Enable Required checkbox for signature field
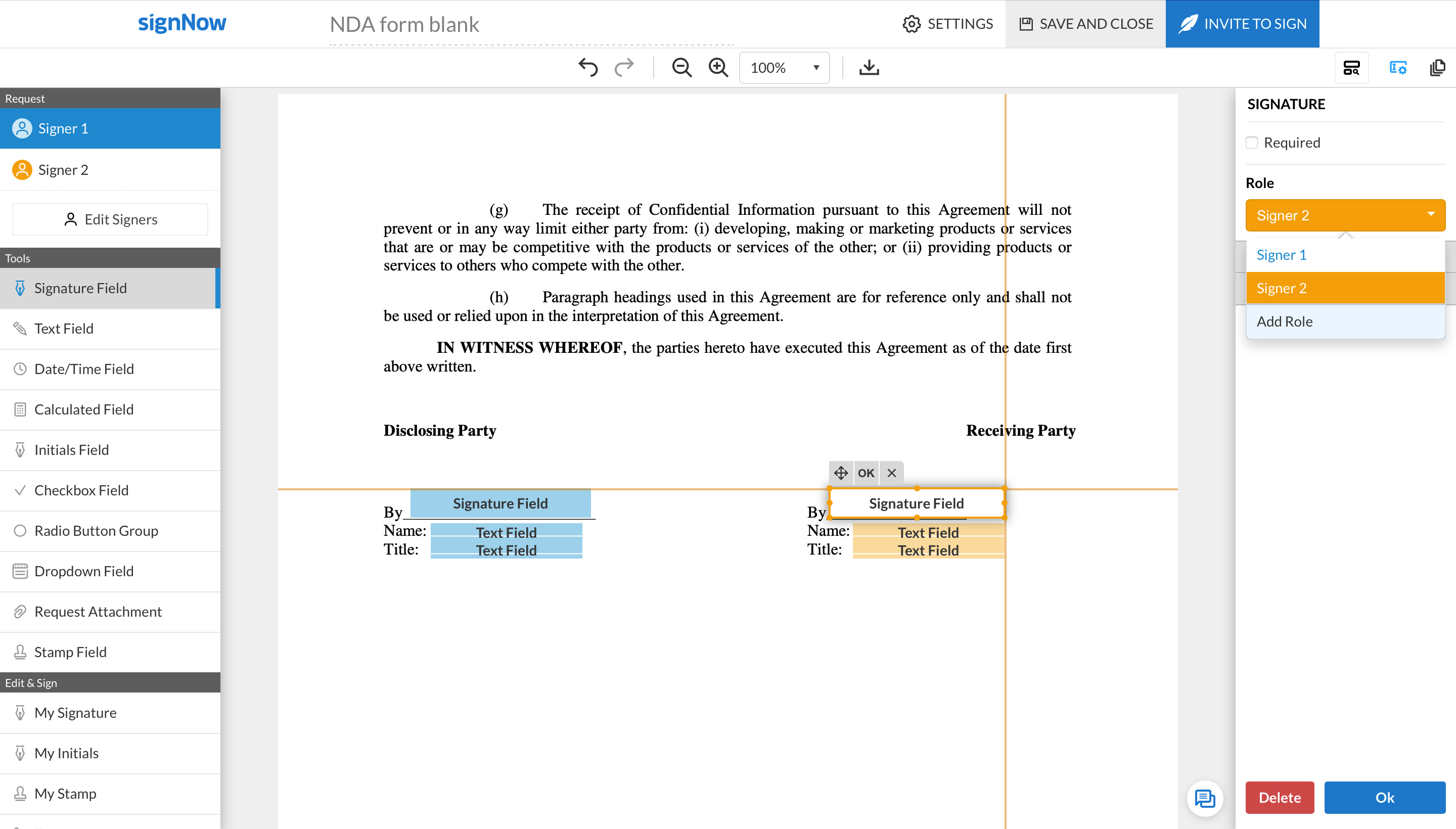Viewport: 1456px width, 829px height. (1252, 142)
